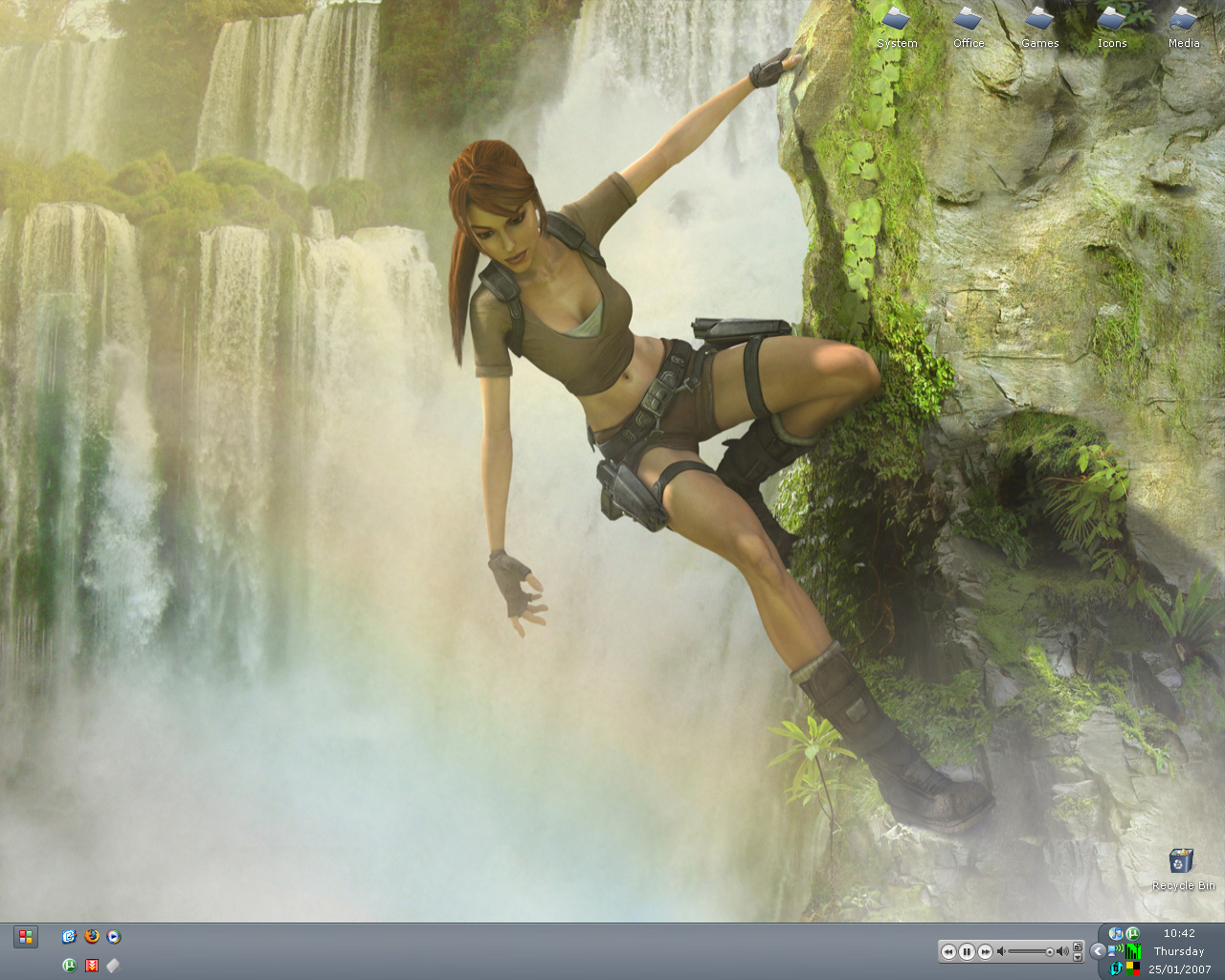Pause playback in iTunes taskbar toolbar

pyautogui.click(x=967, y=951)
